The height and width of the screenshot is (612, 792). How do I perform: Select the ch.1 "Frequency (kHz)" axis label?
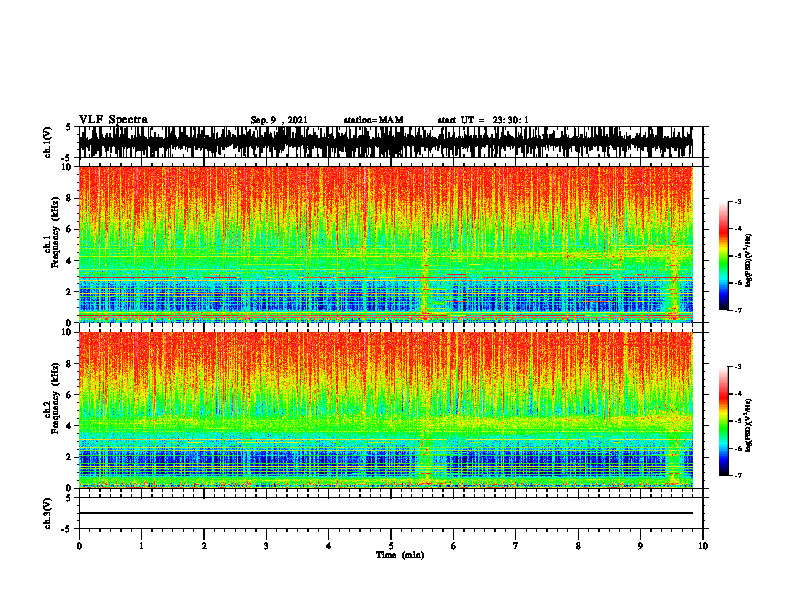coord(55,233)
